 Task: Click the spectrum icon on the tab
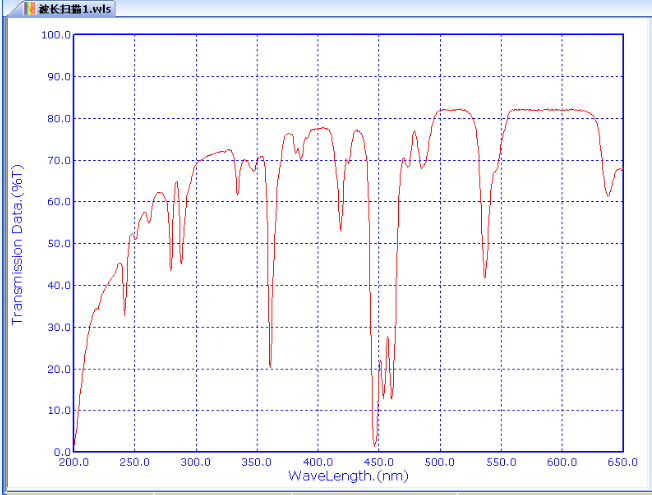30,9
